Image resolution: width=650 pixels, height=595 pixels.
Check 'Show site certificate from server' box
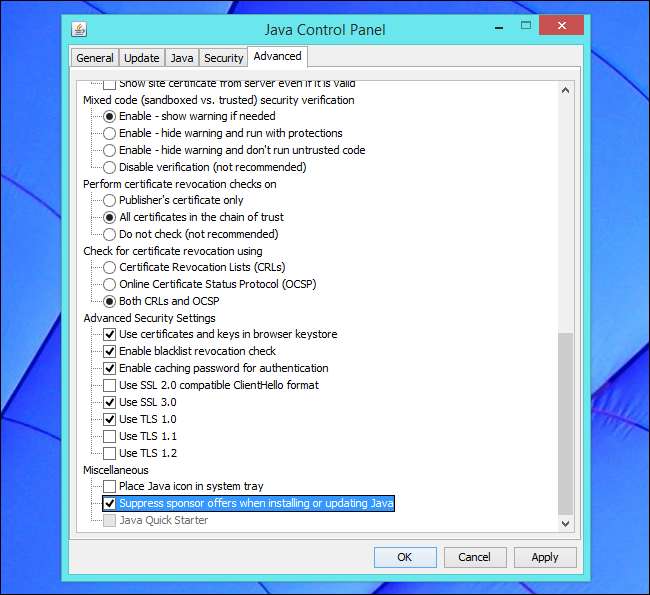point(109,84)
